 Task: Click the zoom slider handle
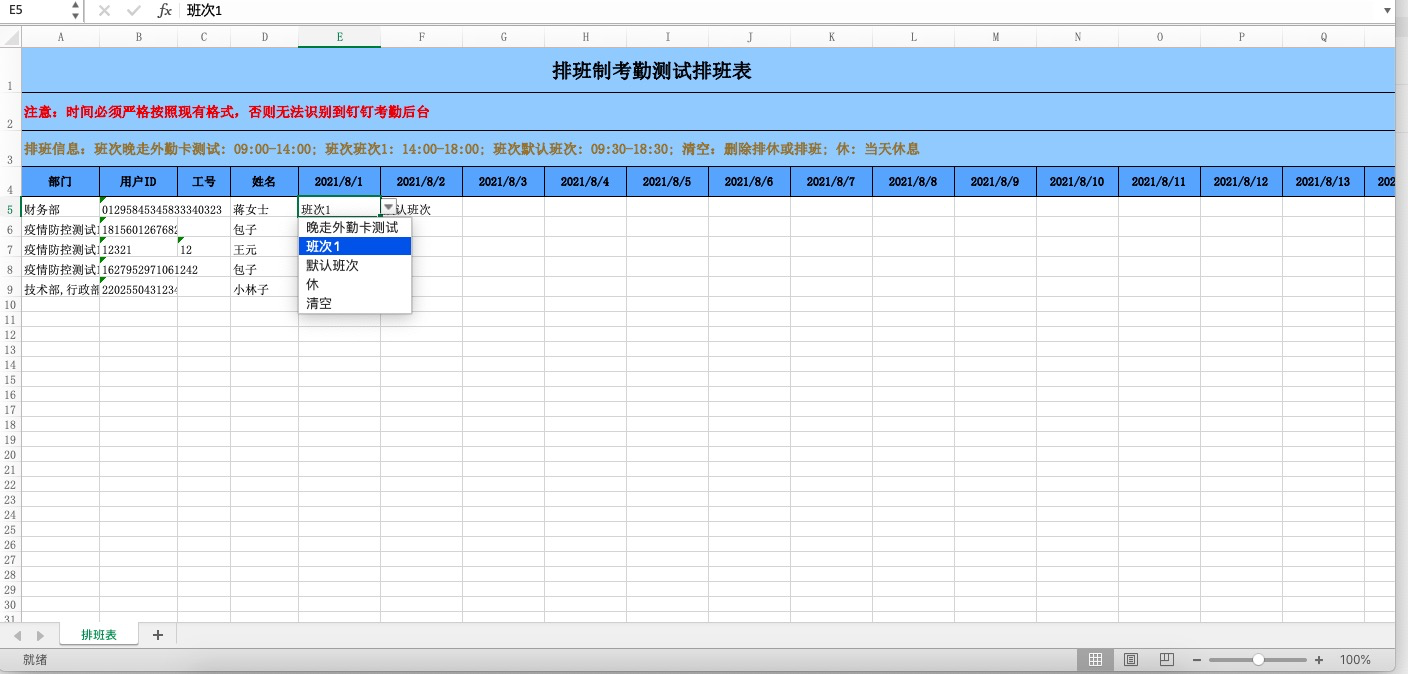point(1257,660)
